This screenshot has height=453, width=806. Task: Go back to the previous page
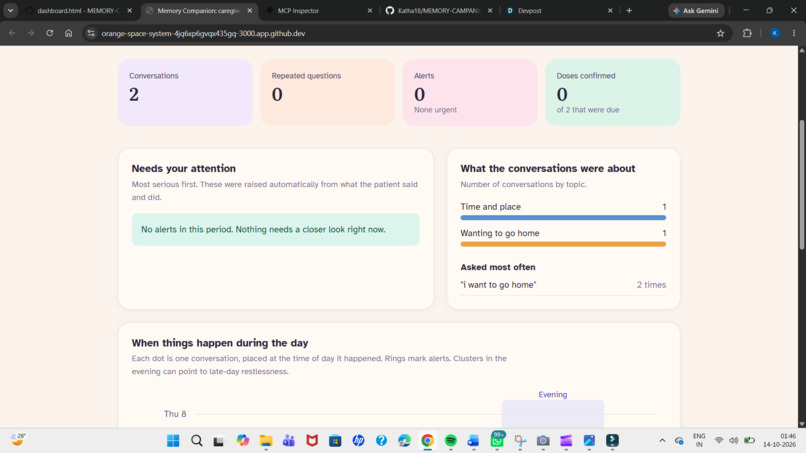pyautogui.click(x=12, y=33)
